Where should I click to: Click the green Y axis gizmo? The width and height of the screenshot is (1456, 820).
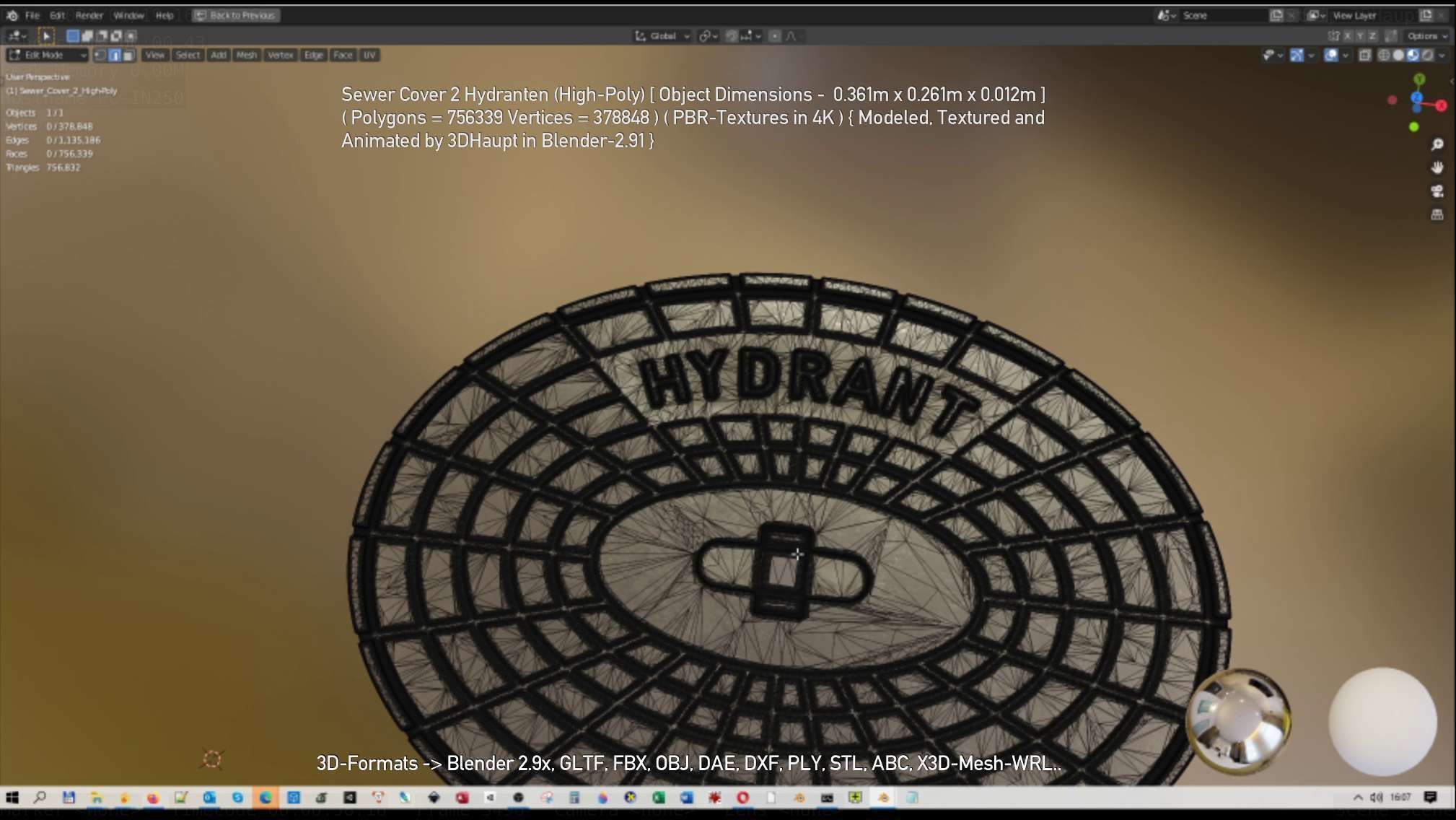tap(1419, 79)
